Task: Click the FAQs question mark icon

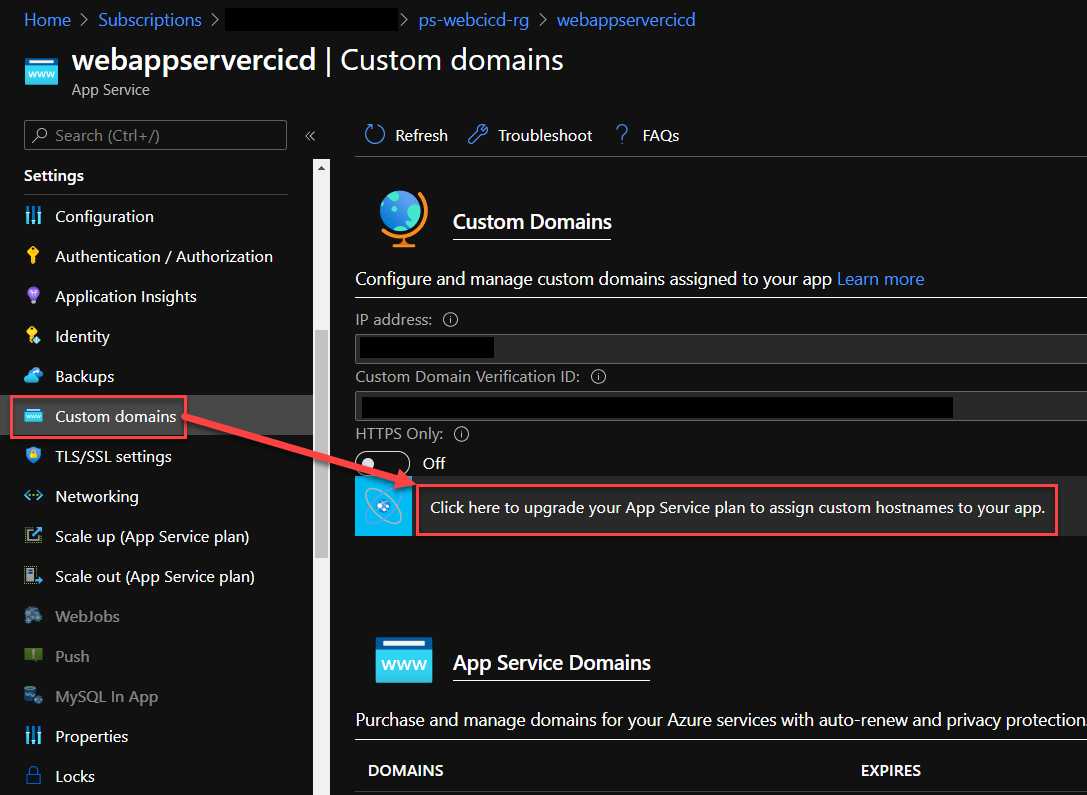Action: click(620, 134)
